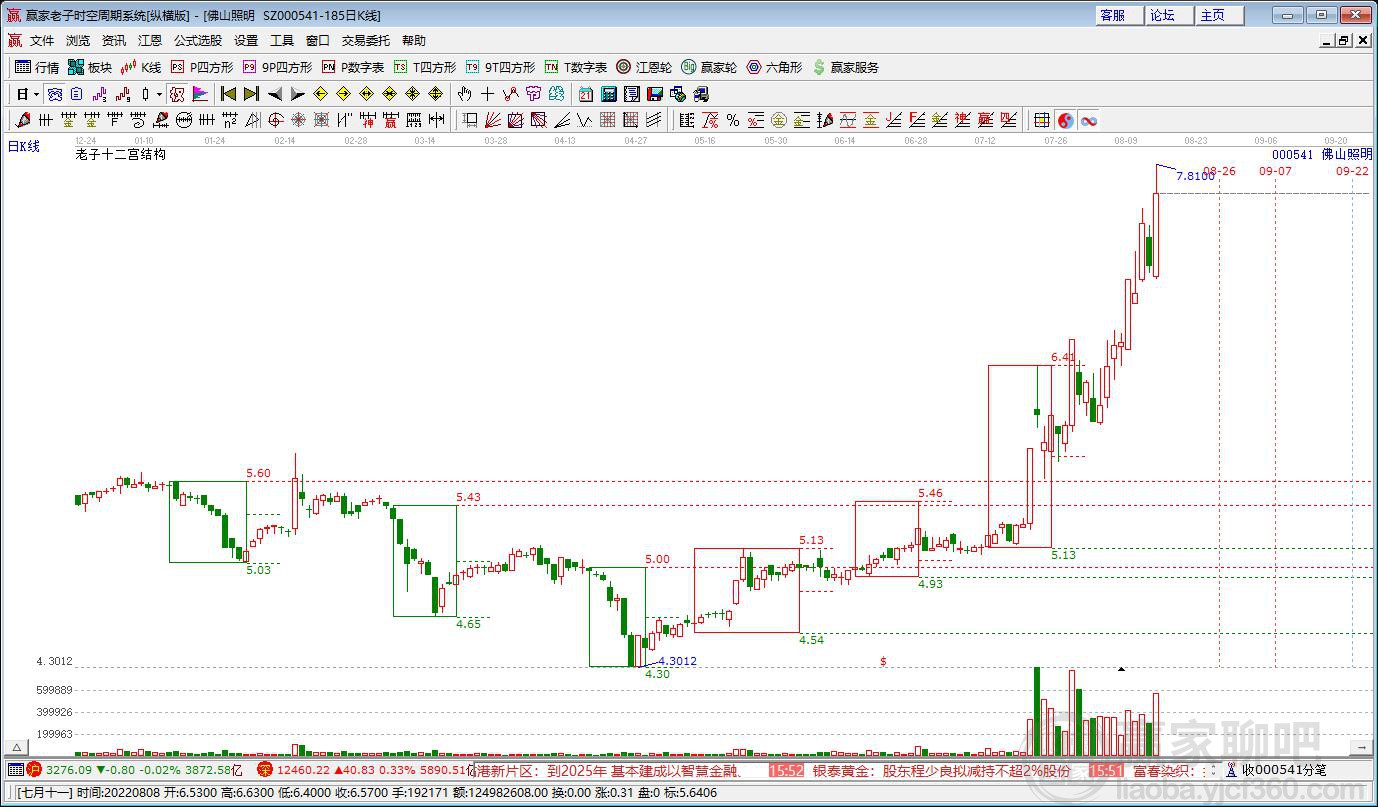Image resolution: width=1378 pixels, height=807 pixels.
Task: Open the T数字表 time number table
Action: tap(576, 67)
